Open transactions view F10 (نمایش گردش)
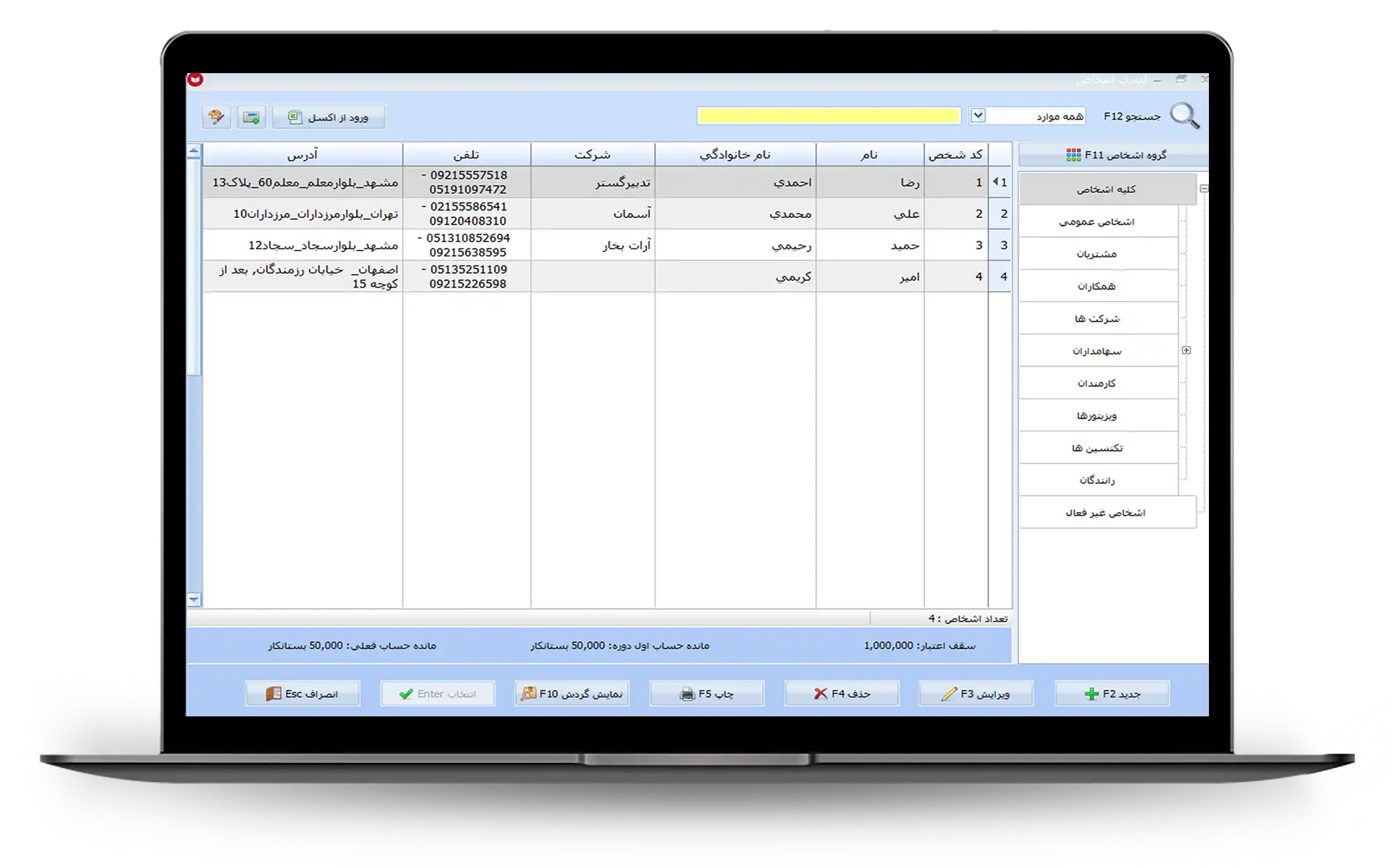The image size is (1392, 868). tap(572, 693)
